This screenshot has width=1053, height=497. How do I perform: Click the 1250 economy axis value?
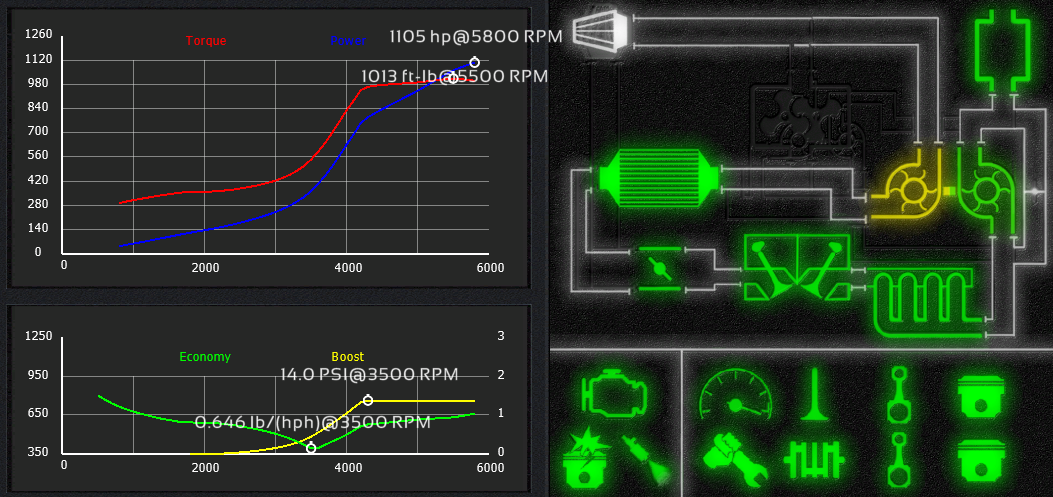coord(38,336)
